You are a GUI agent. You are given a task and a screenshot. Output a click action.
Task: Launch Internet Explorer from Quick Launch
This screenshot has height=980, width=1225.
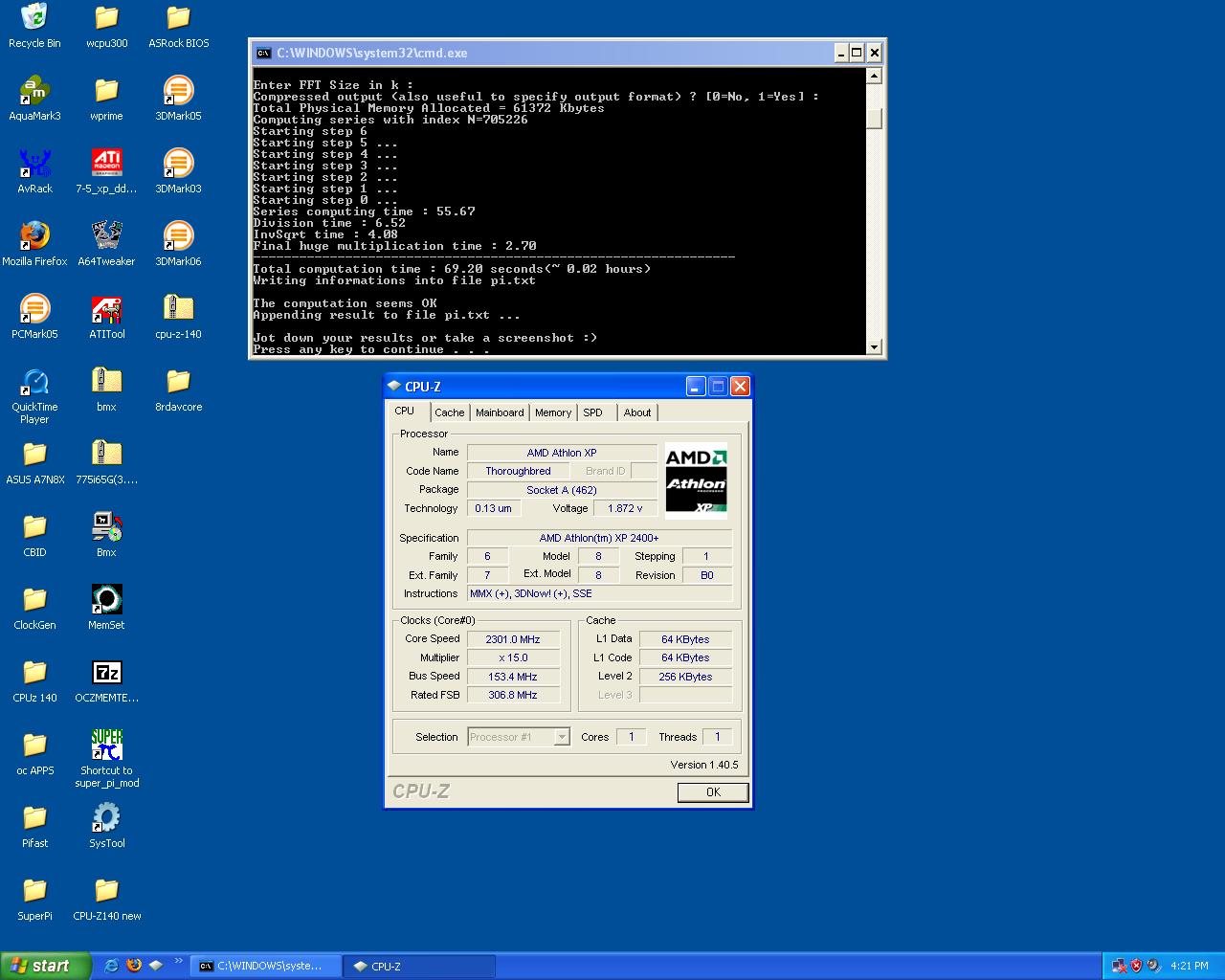112,966
